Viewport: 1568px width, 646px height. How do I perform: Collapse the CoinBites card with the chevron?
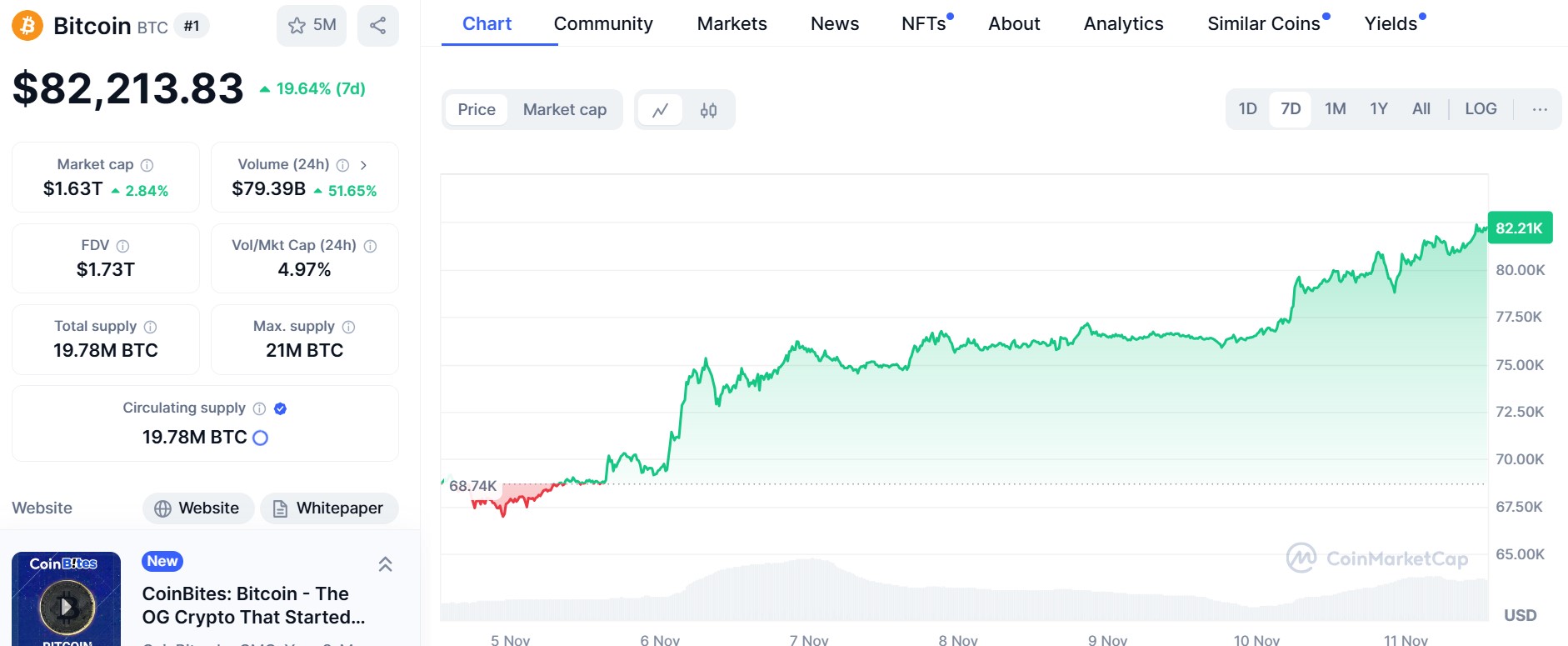pos(385,564)
